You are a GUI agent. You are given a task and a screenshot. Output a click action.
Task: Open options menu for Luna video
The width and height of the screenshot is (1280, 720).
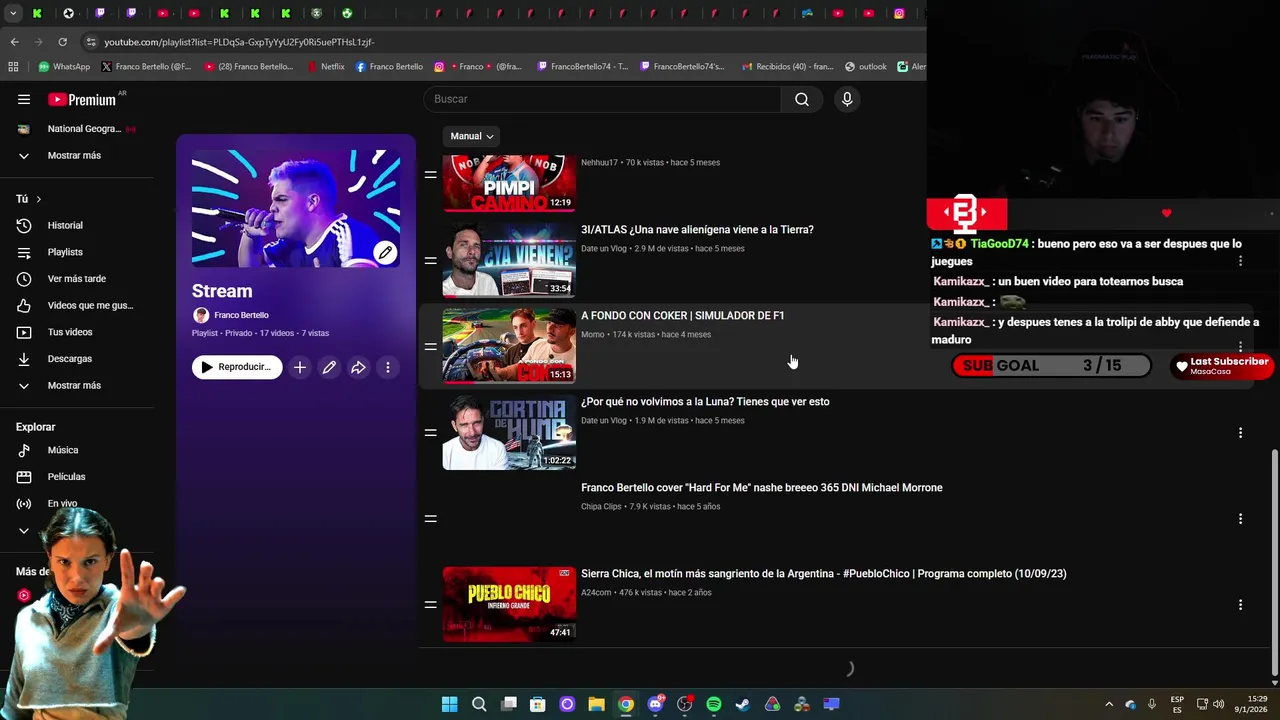[1240, 433]
